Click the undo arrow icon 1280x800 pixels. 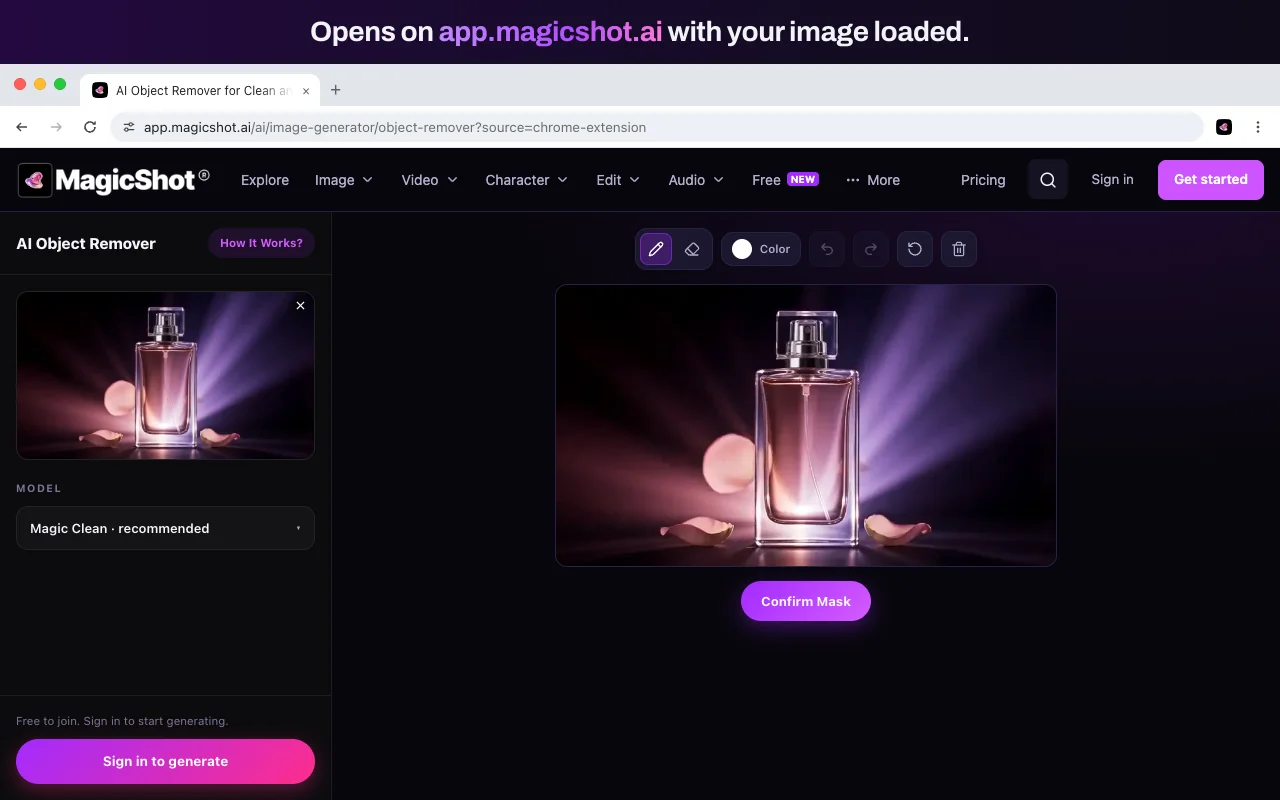[827, 249]
